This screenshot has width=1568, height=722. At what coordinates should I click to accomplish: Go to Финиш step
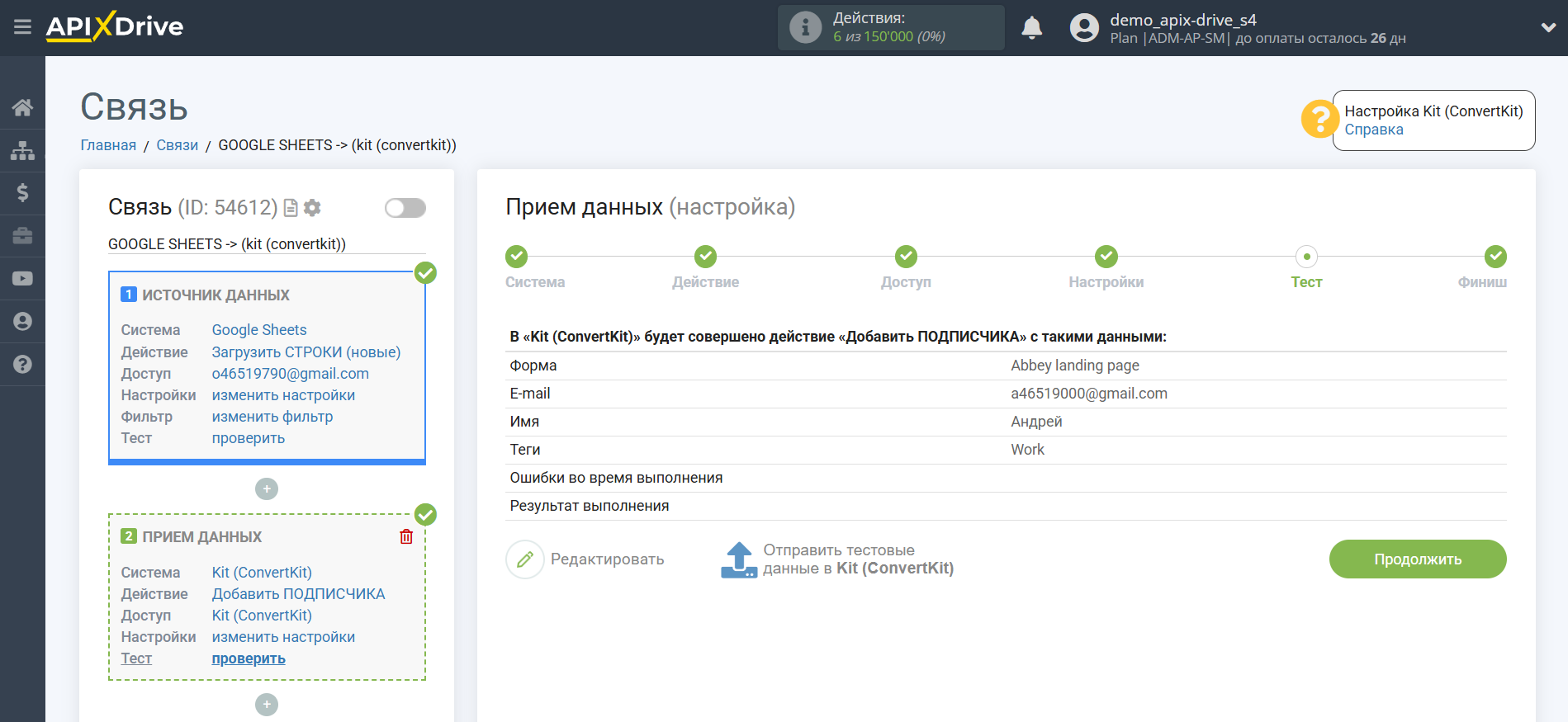[1495, 257]
